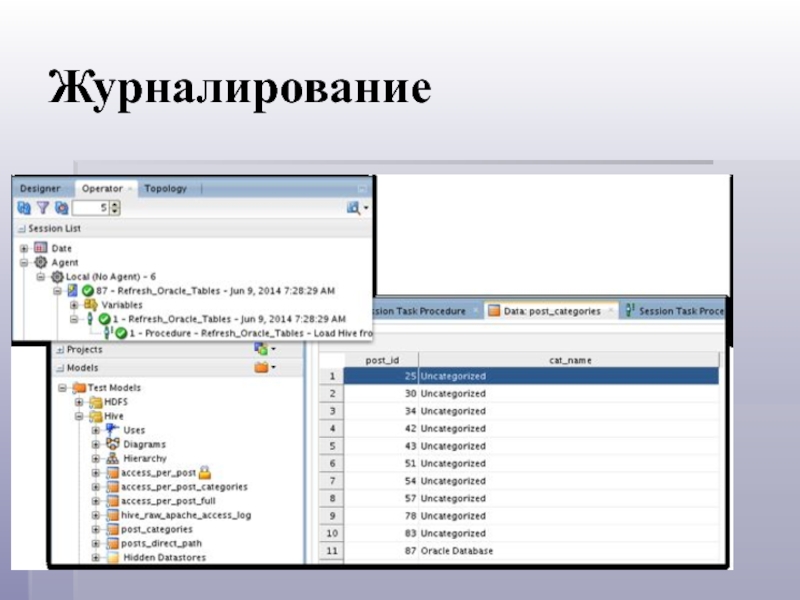Click the filter funnel icon in Operator toolbar
The image size is (800, 600).
[x=42, y=208]
